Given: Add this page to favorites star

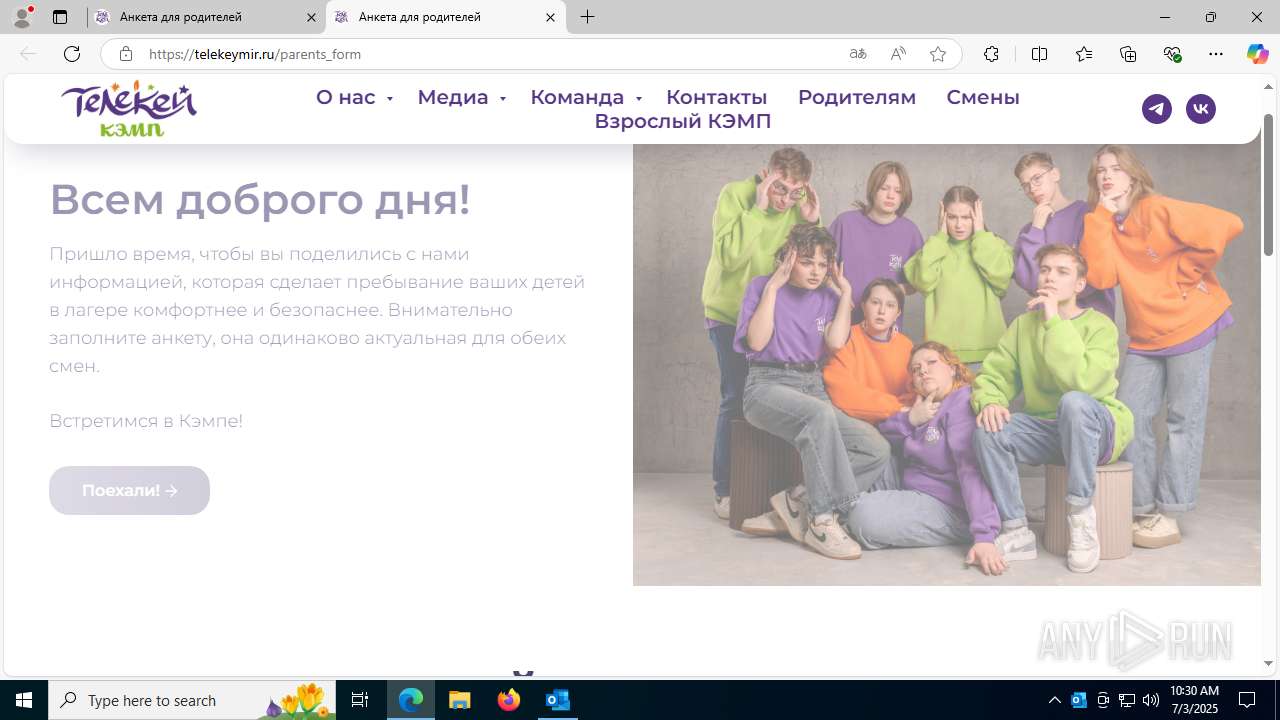Looking at the screenshot, I should click(x=938, y=54).
